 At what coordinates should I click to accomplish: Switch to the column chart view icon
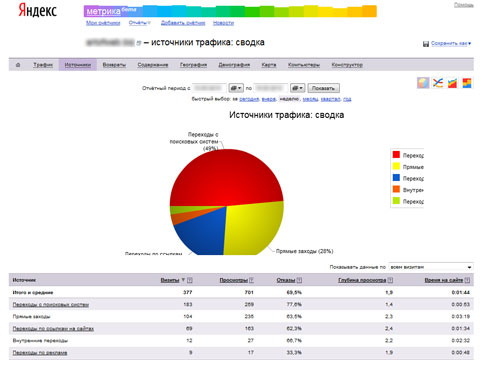(467, 83)
